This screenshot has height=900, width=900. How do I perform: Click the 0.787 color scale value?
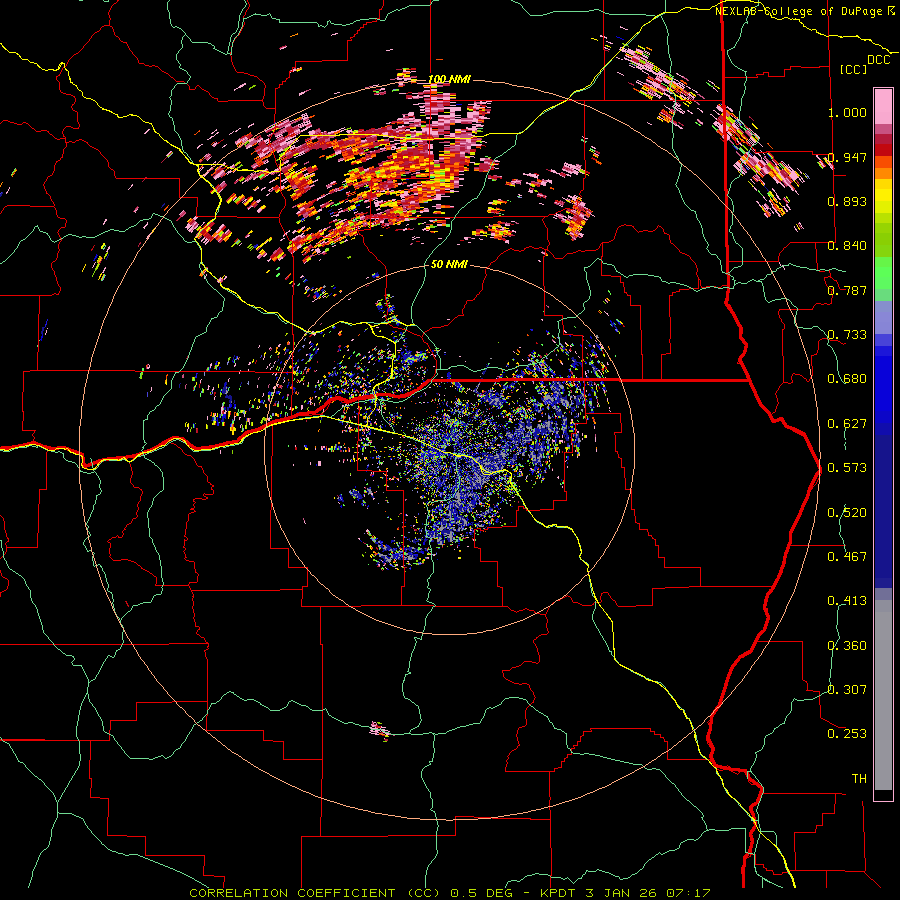(x=847, y=290)
